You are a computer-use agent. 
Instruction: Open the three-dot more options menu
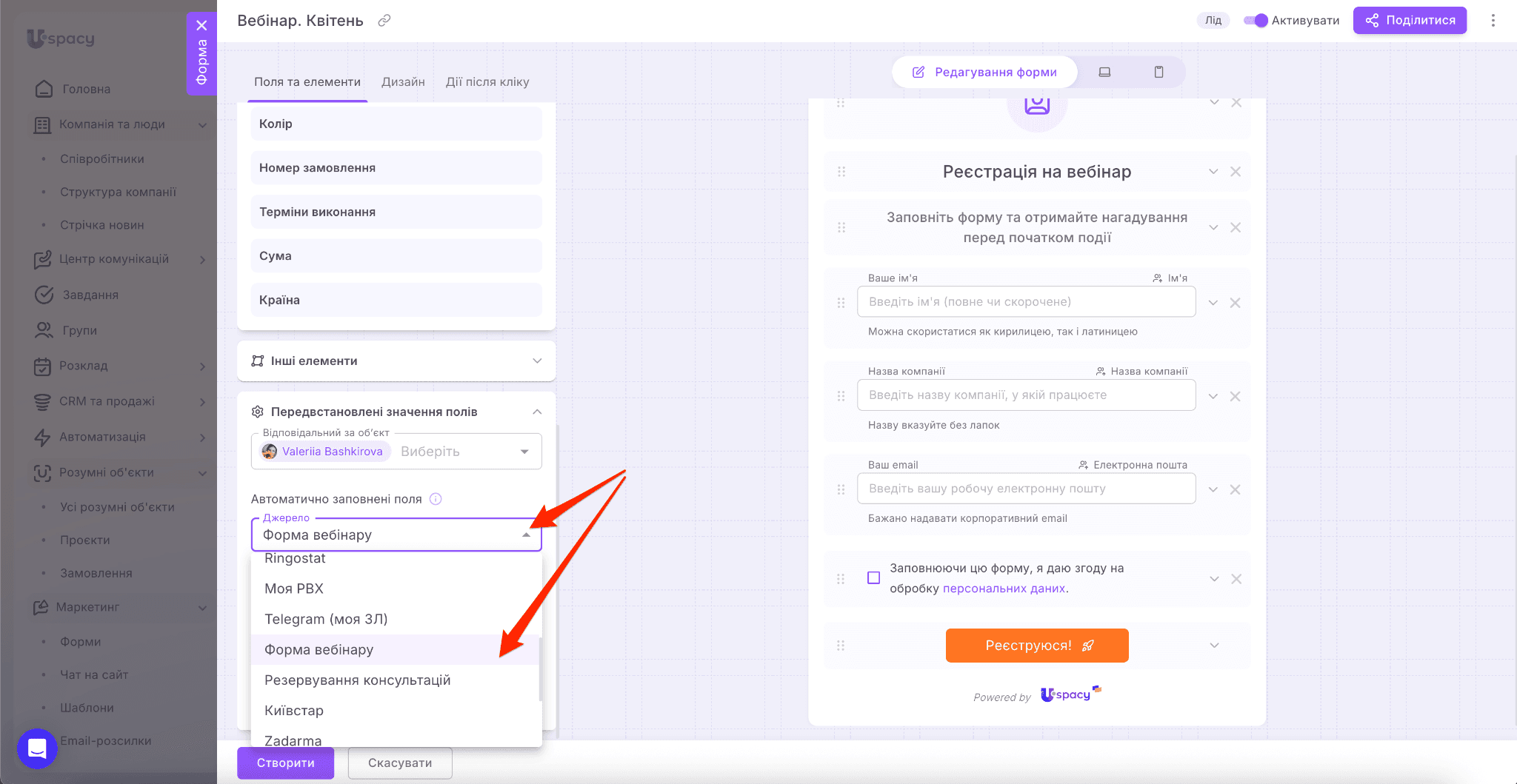click(1493, 21)
